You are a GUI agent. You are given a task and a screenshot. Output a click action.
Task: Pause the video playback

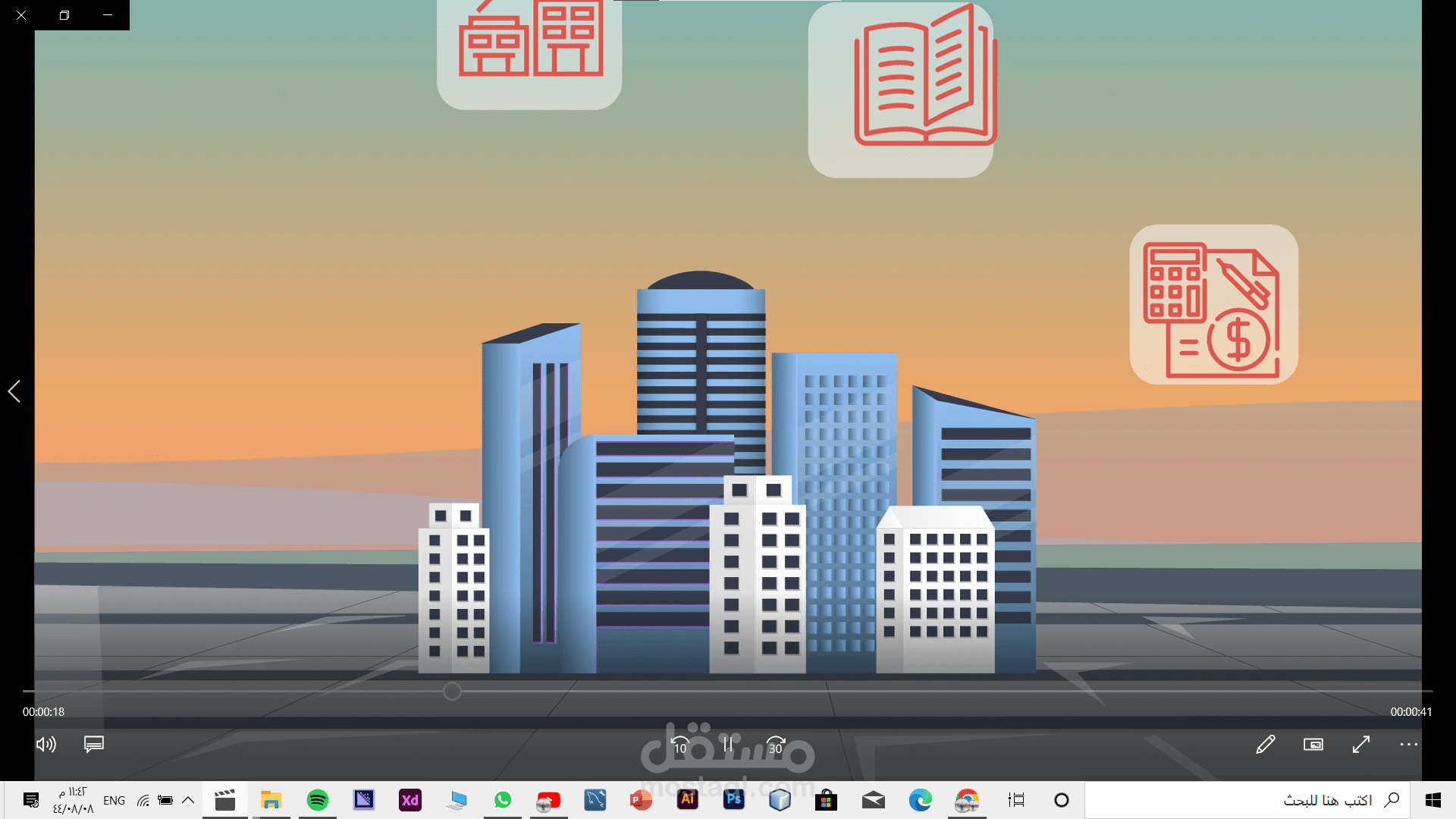point(728,744)
